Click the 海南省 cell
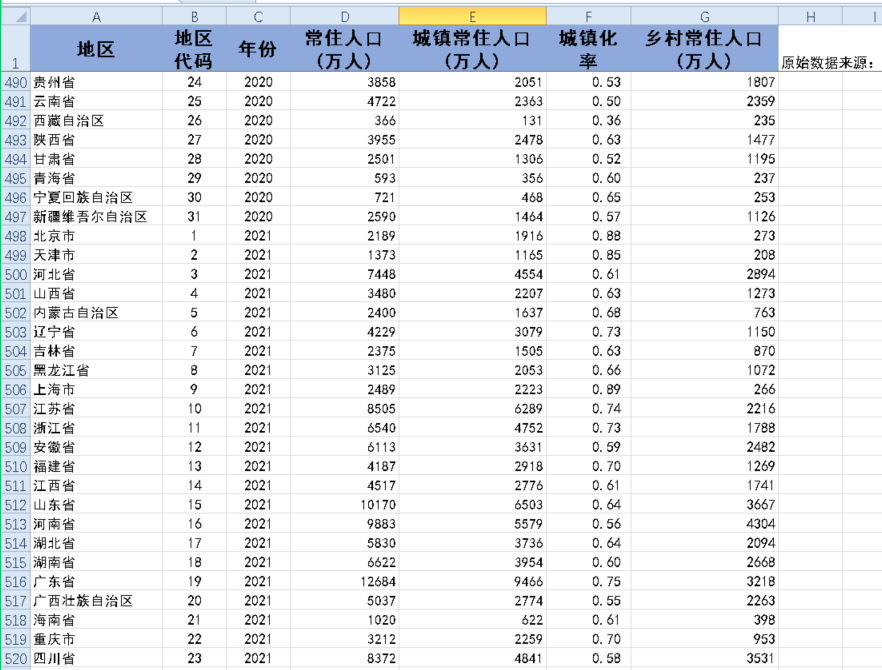 point(96,620)
